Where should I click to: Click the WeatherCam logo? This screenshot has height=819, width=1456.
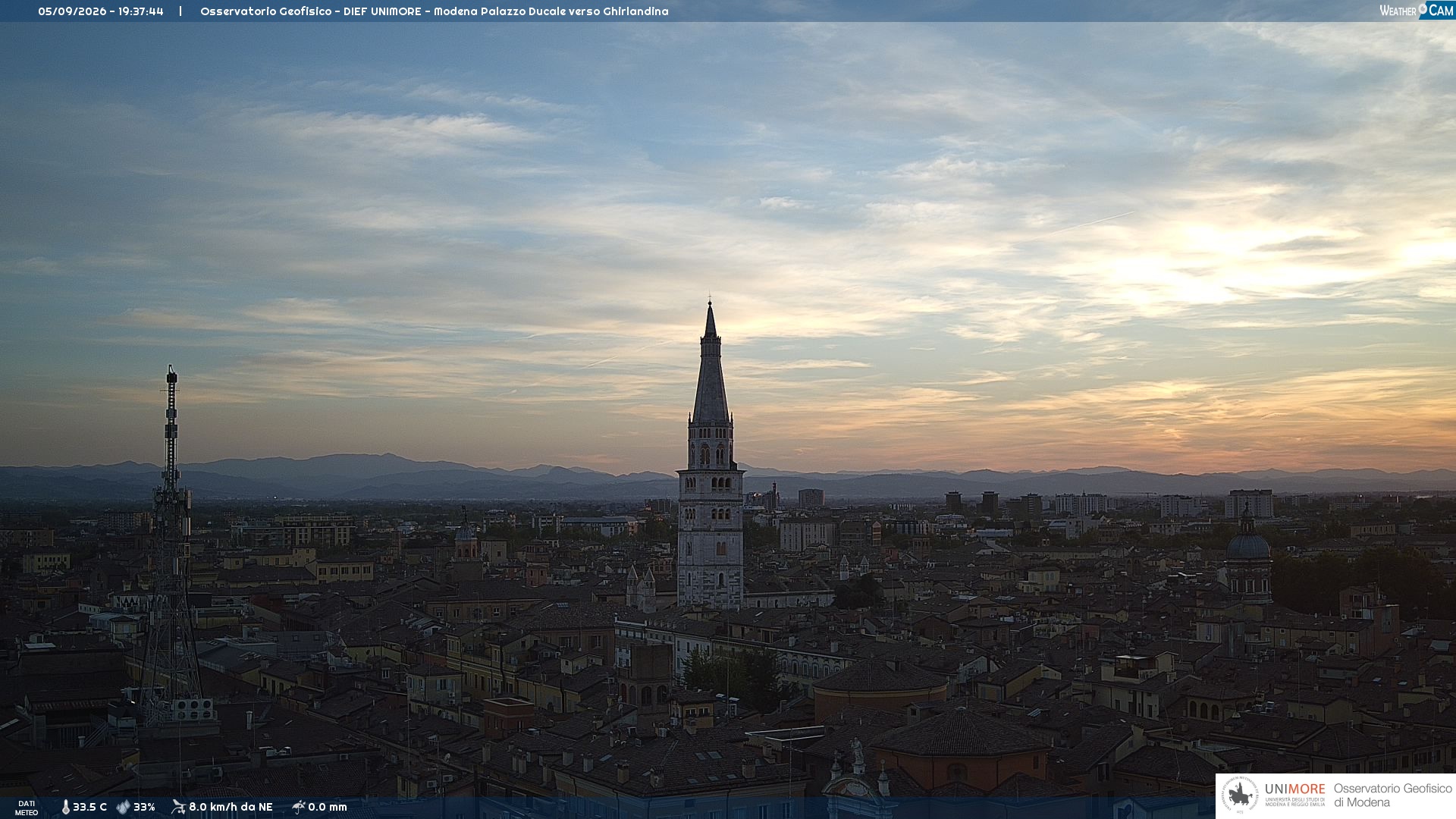[1417, 11]
